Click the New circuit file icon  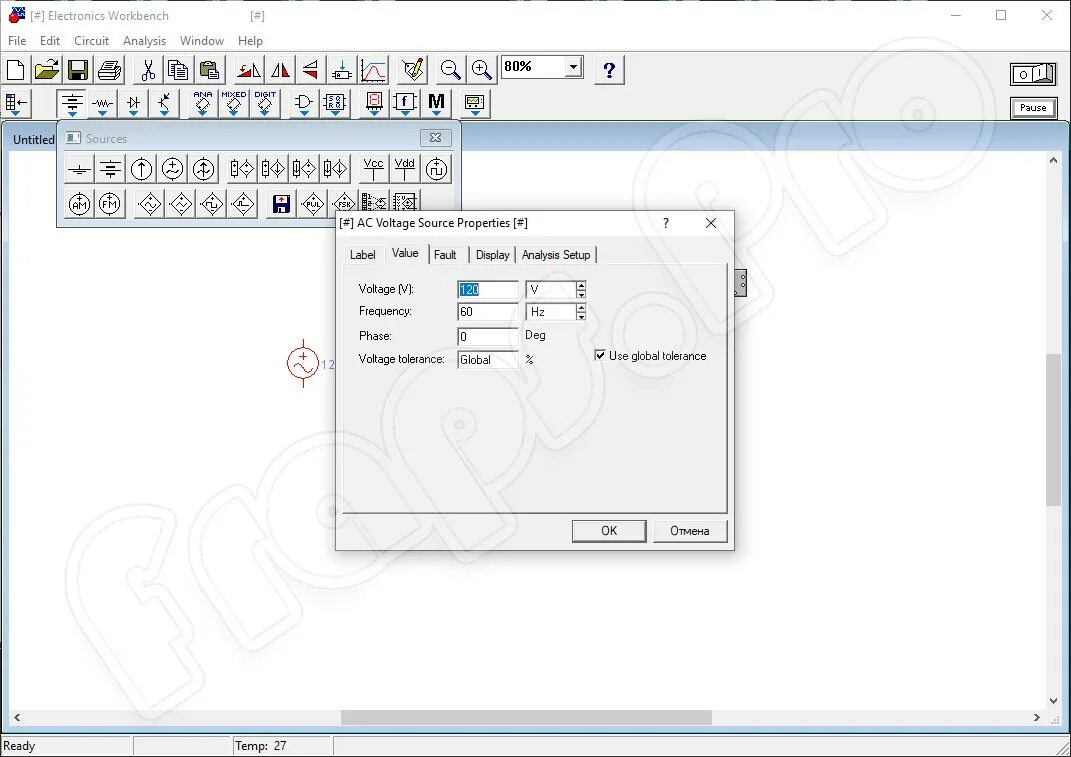[16, 70]
